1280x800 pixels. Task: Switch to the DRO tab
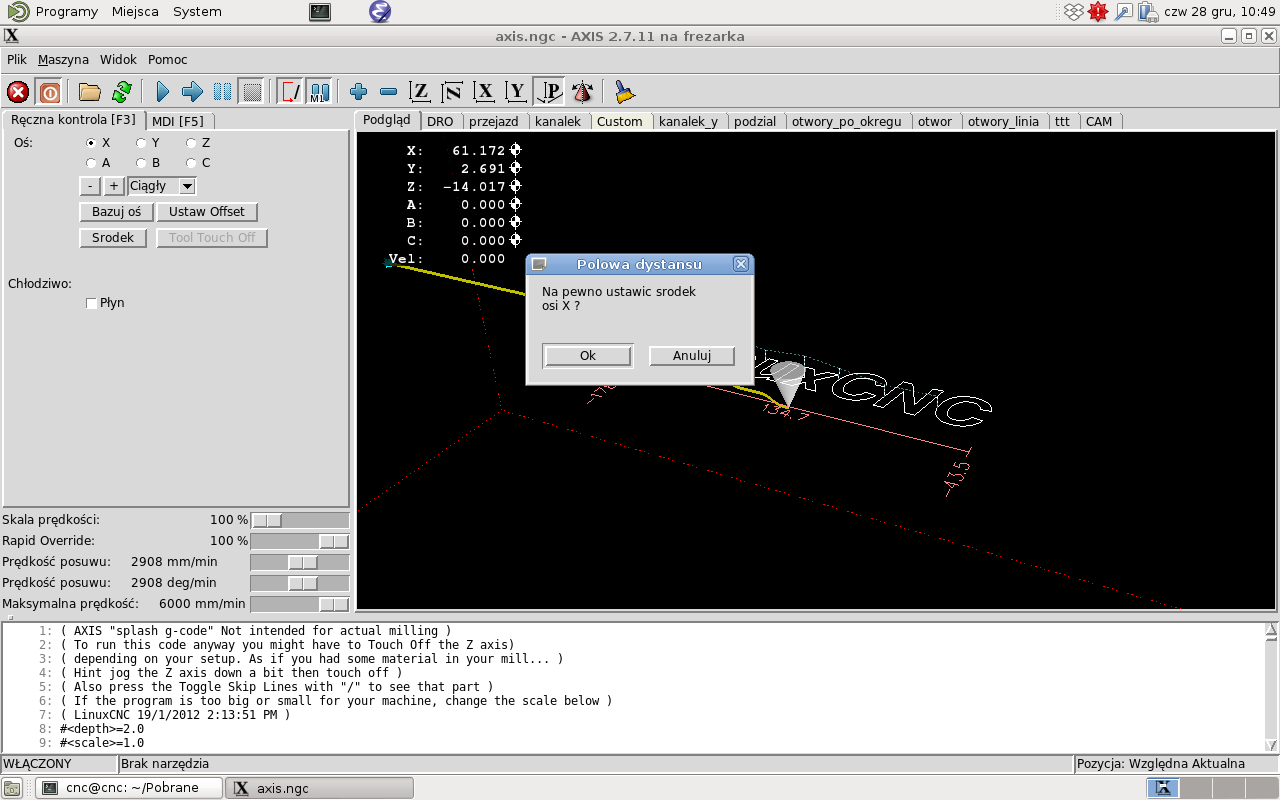coord(440,121)
